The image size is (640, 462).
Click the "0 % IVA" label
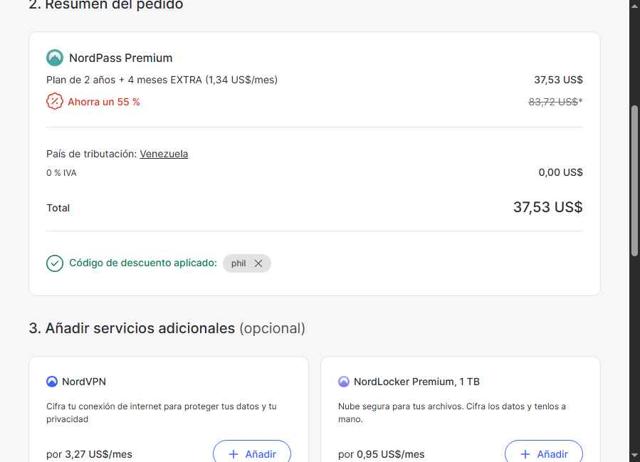[61, 173]
